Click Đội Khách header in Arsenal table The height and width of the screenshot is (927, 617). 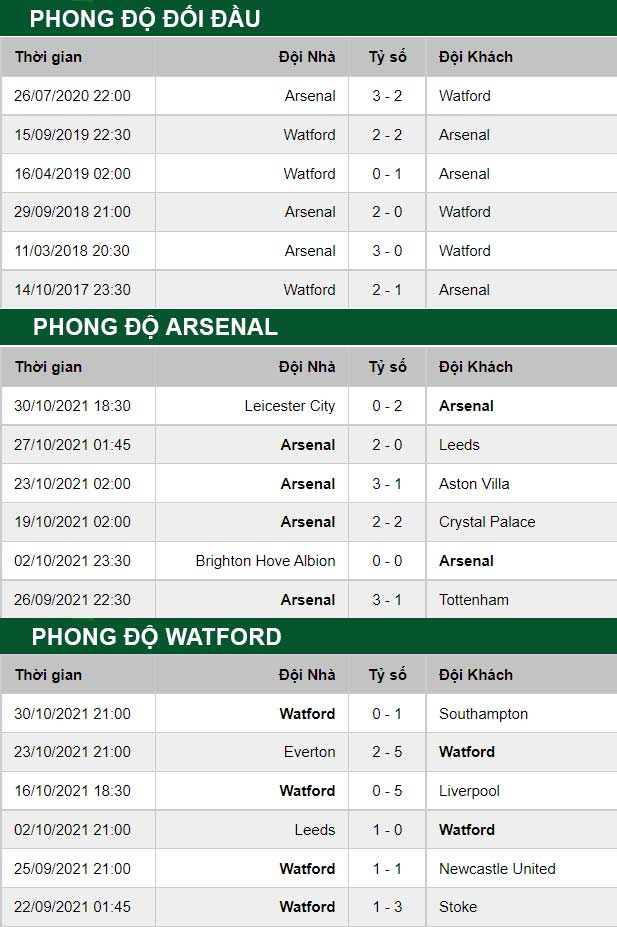pos(476,367)
